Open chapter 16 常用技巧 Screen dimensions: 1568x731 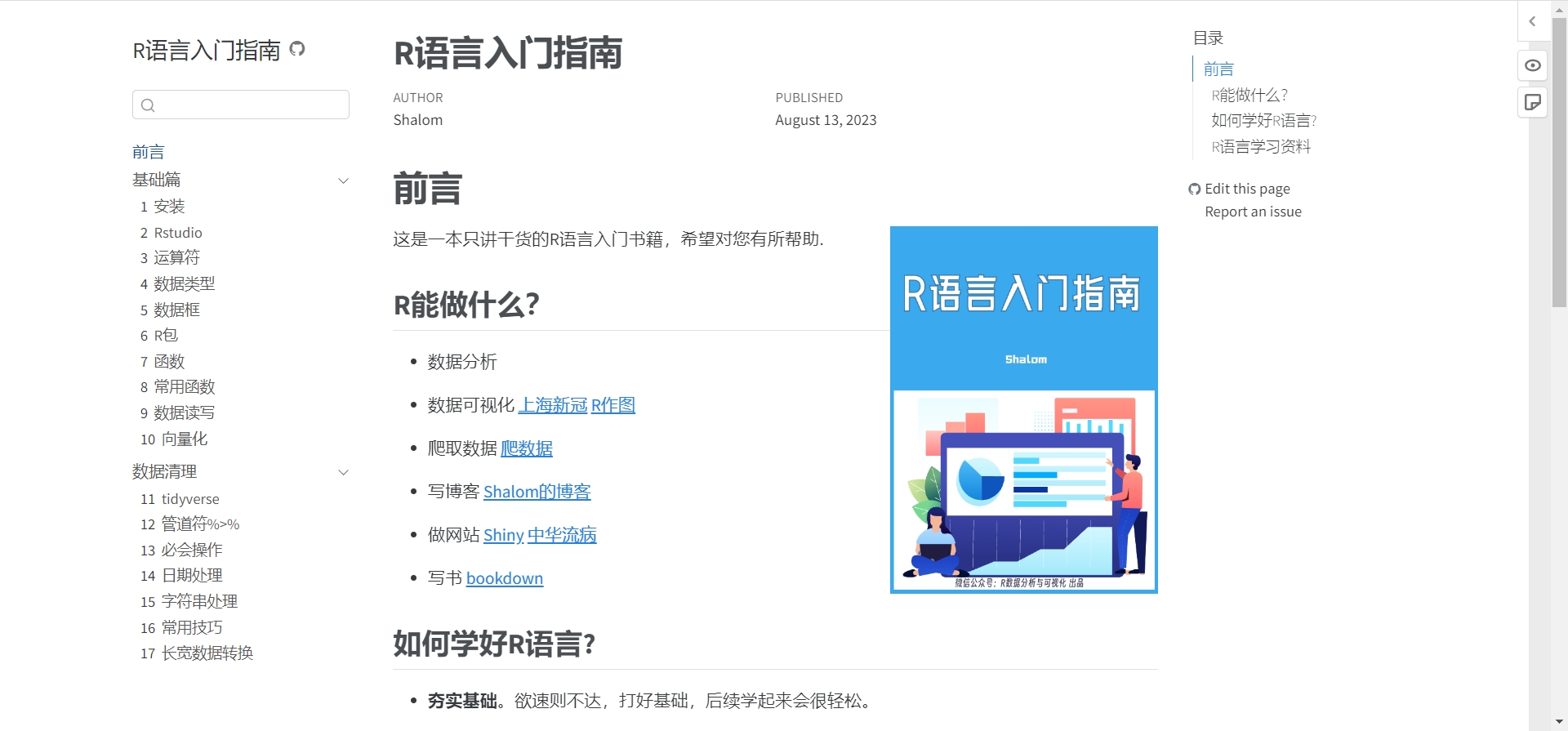coord(181,628)
